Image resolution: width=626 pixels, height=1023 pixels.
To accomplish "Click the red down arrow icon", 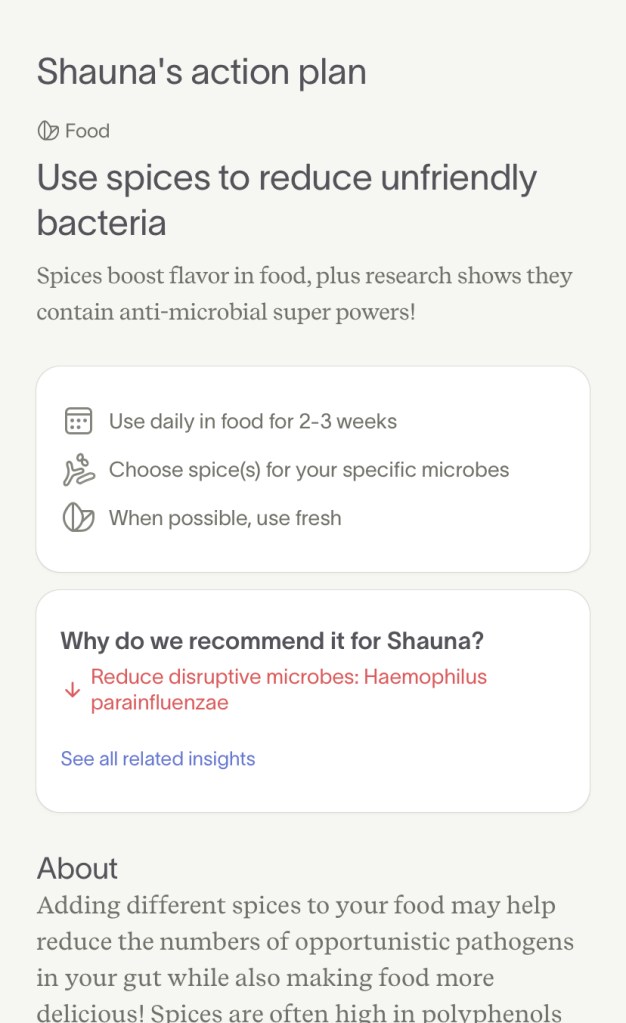I will 71,690.
